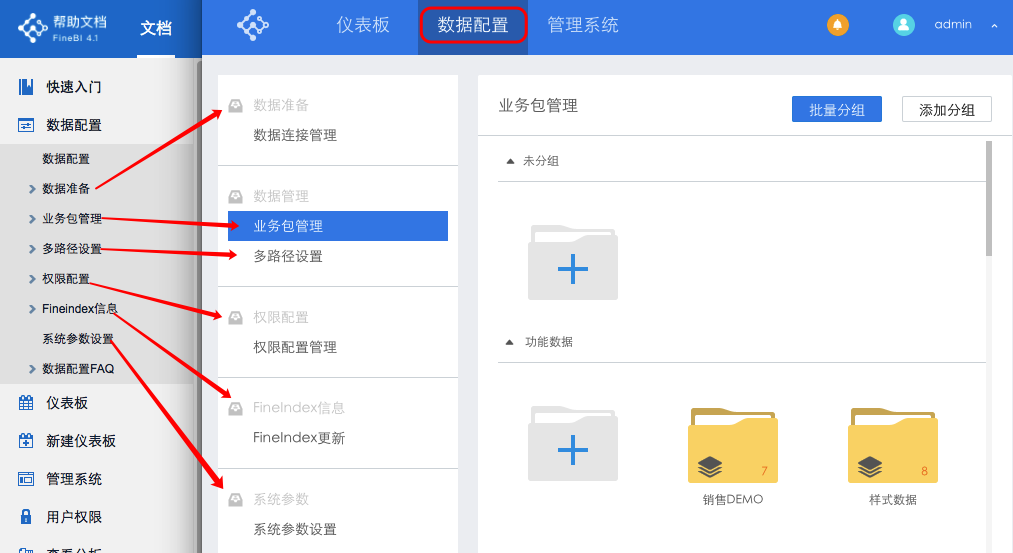Expand 业务包管理 in the doc tree
The width and height of the screenshot is (1013, 553).
click(x=32, y=219)
